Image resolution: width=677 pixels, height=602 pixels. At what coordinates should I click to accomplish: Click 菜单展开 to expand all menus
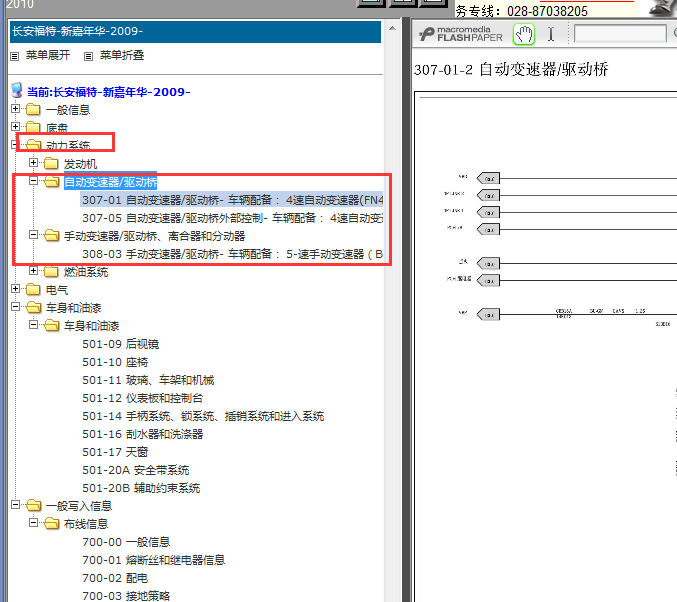pos(48,55)
